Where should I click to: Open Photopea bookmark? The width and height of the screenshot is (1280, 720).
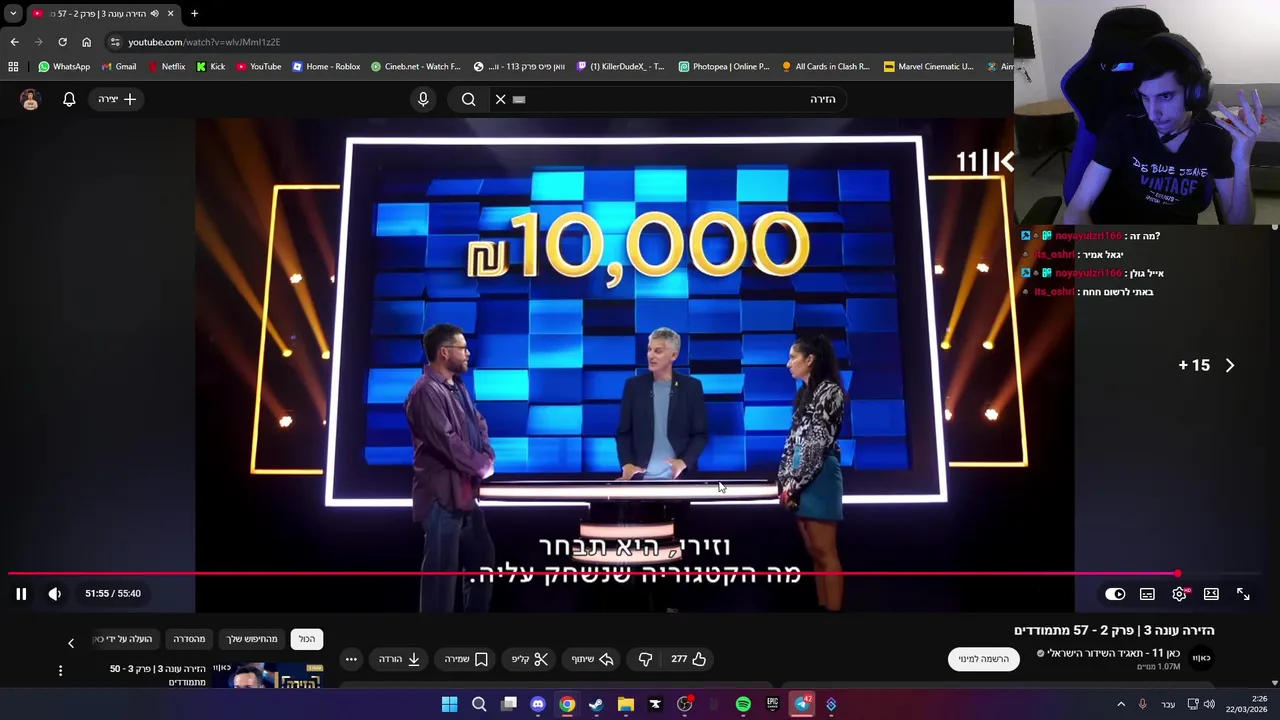coord(724,66)
